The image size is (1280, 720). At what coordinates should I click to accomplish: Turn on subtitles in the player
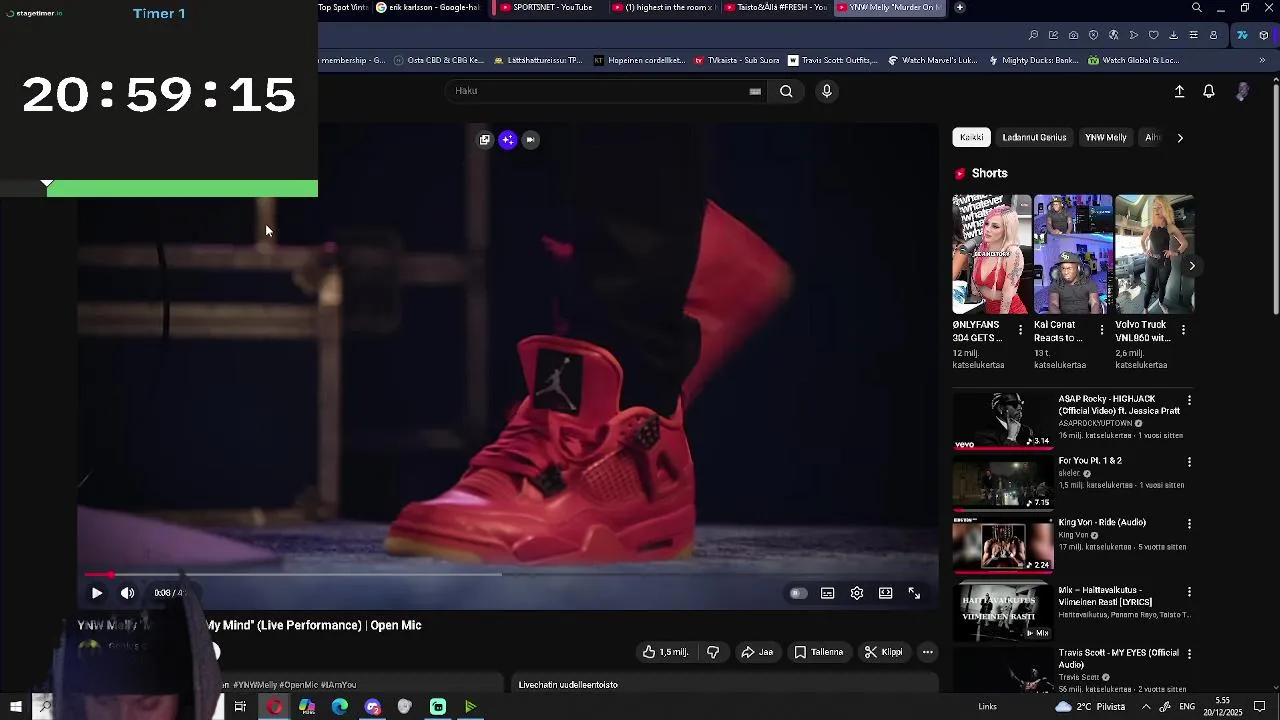point(828,593)
